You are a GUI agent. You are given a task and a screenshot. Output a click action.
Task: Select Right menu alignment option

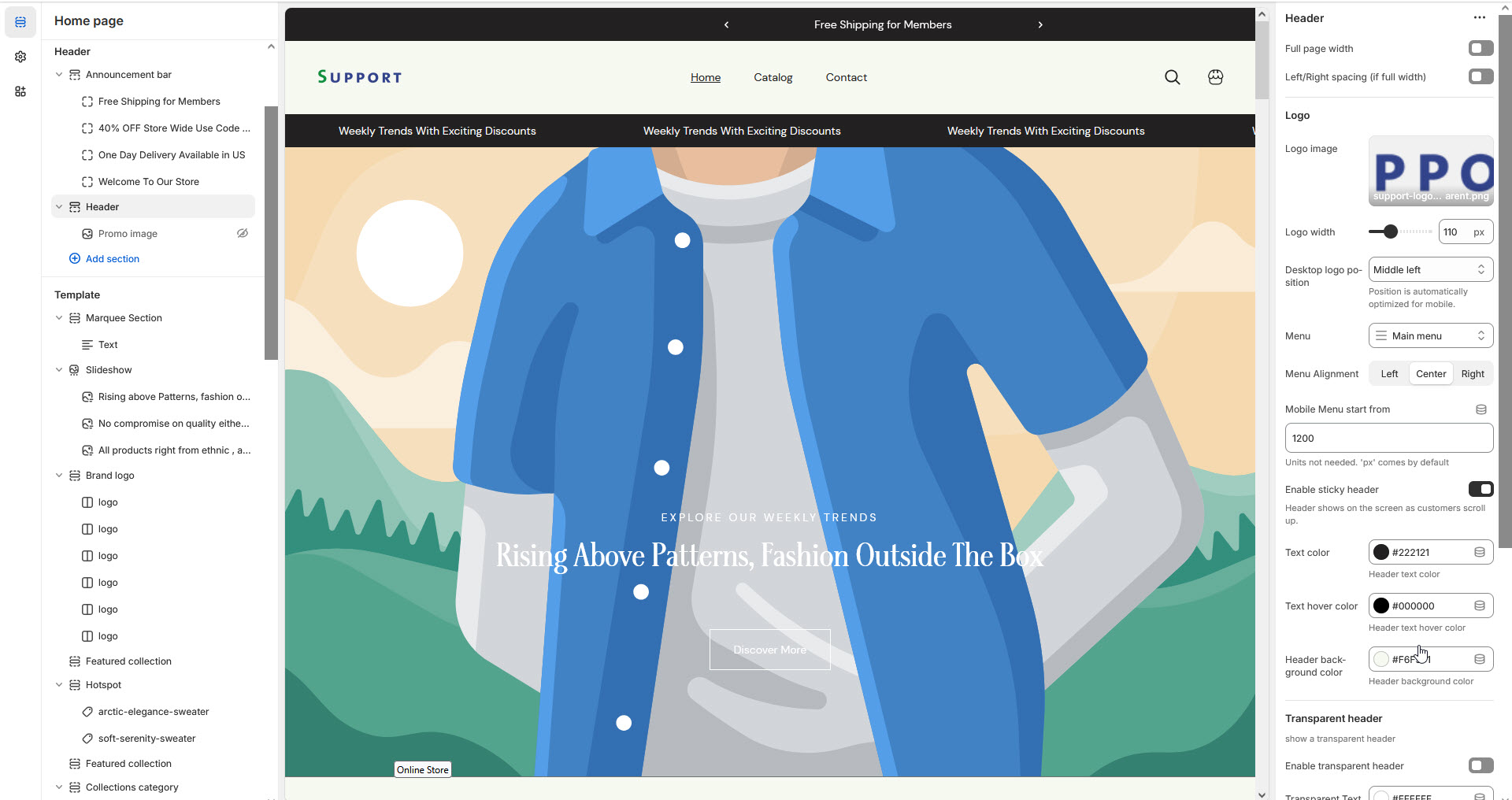click(1472, 374)
